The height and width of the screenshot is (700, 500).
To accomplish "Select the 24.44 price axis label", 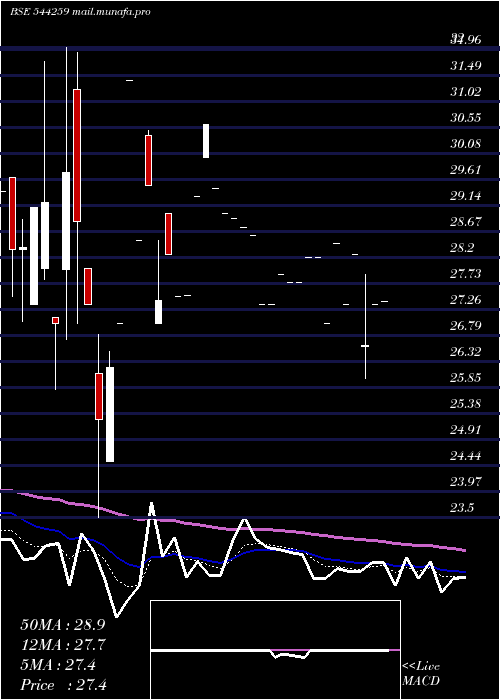I will point(466,455).
